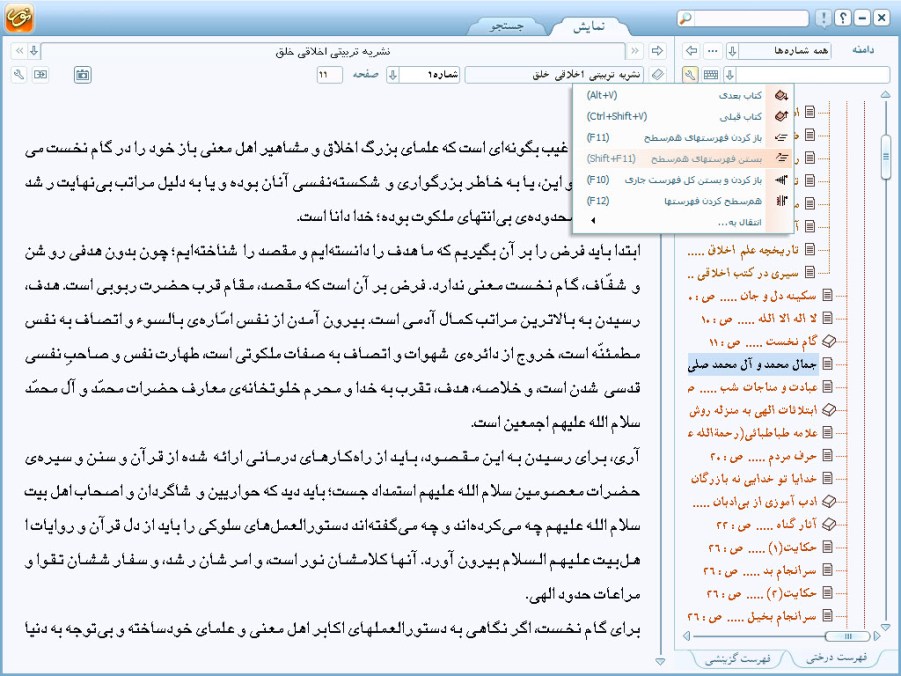The height and width of the screenshot is (676, 901).
Task: Open the عبادت و مناجات شب entry
Action: click(x=753, y=387)
